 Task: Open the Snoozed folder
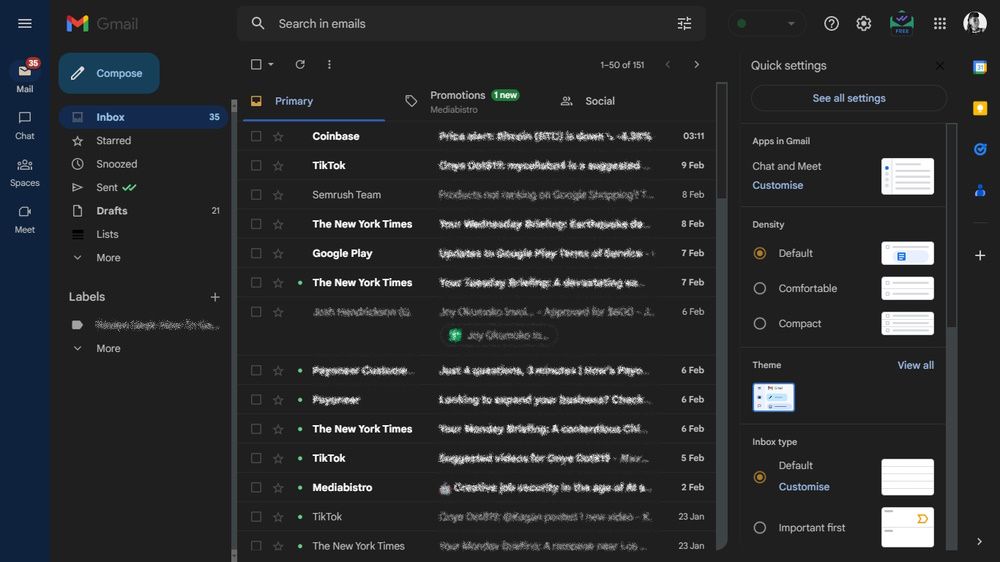pyautogui.click(x=143, y=164)
